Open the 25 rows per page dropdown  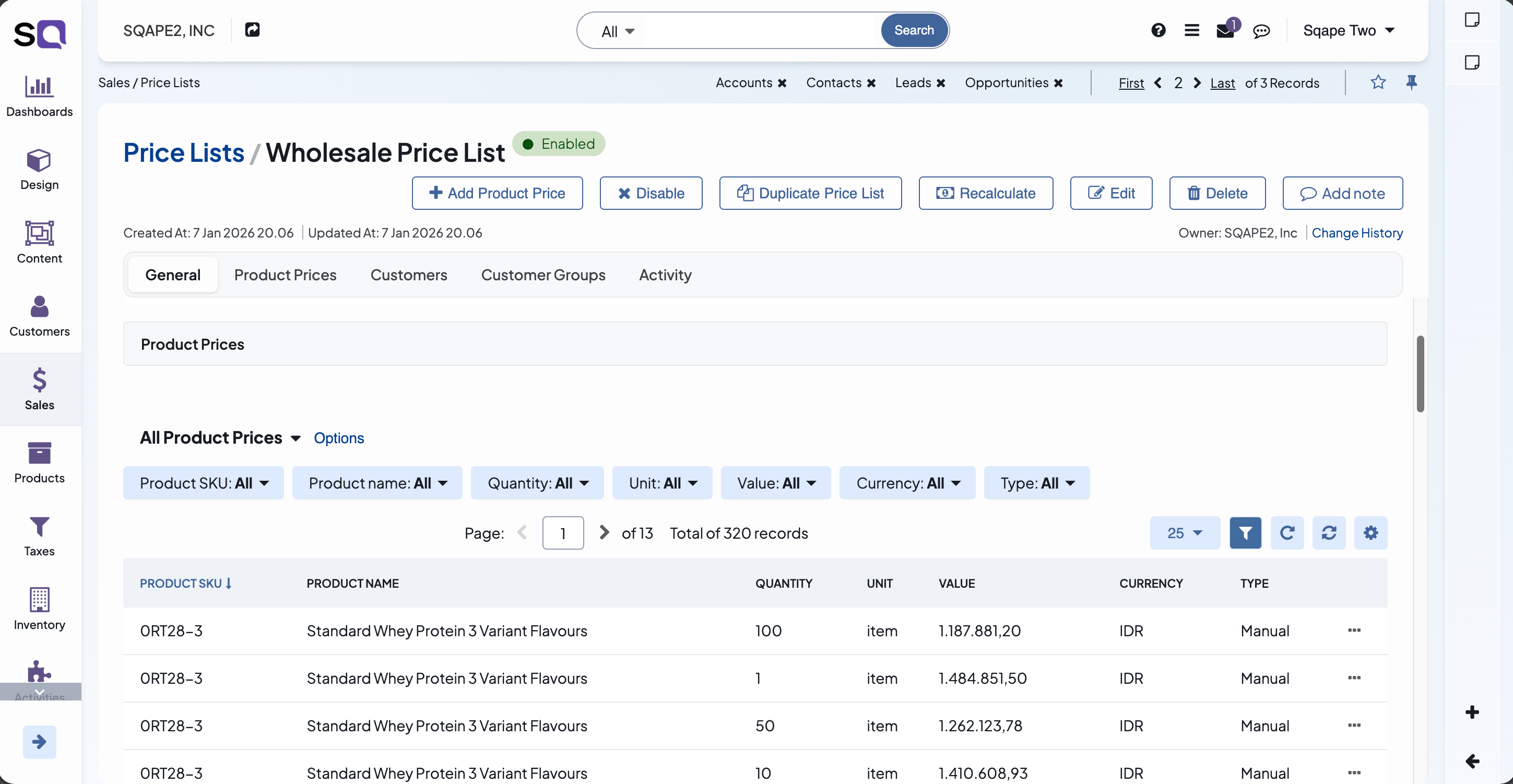click(x=1184, y=532)
